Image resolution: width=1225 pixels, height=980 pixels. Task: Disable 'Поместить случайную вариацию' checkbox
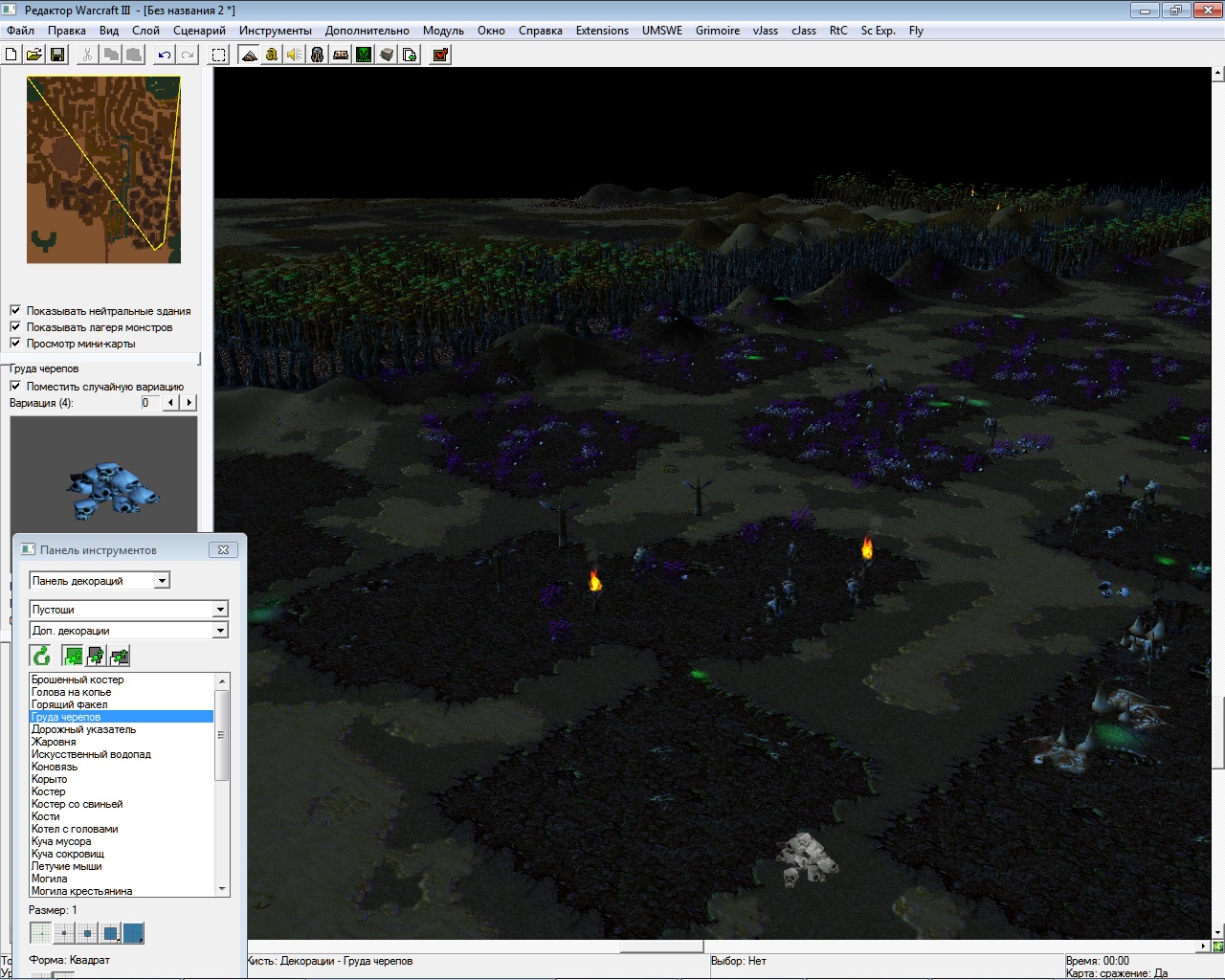pyautogui.click(x=15, y=386)
